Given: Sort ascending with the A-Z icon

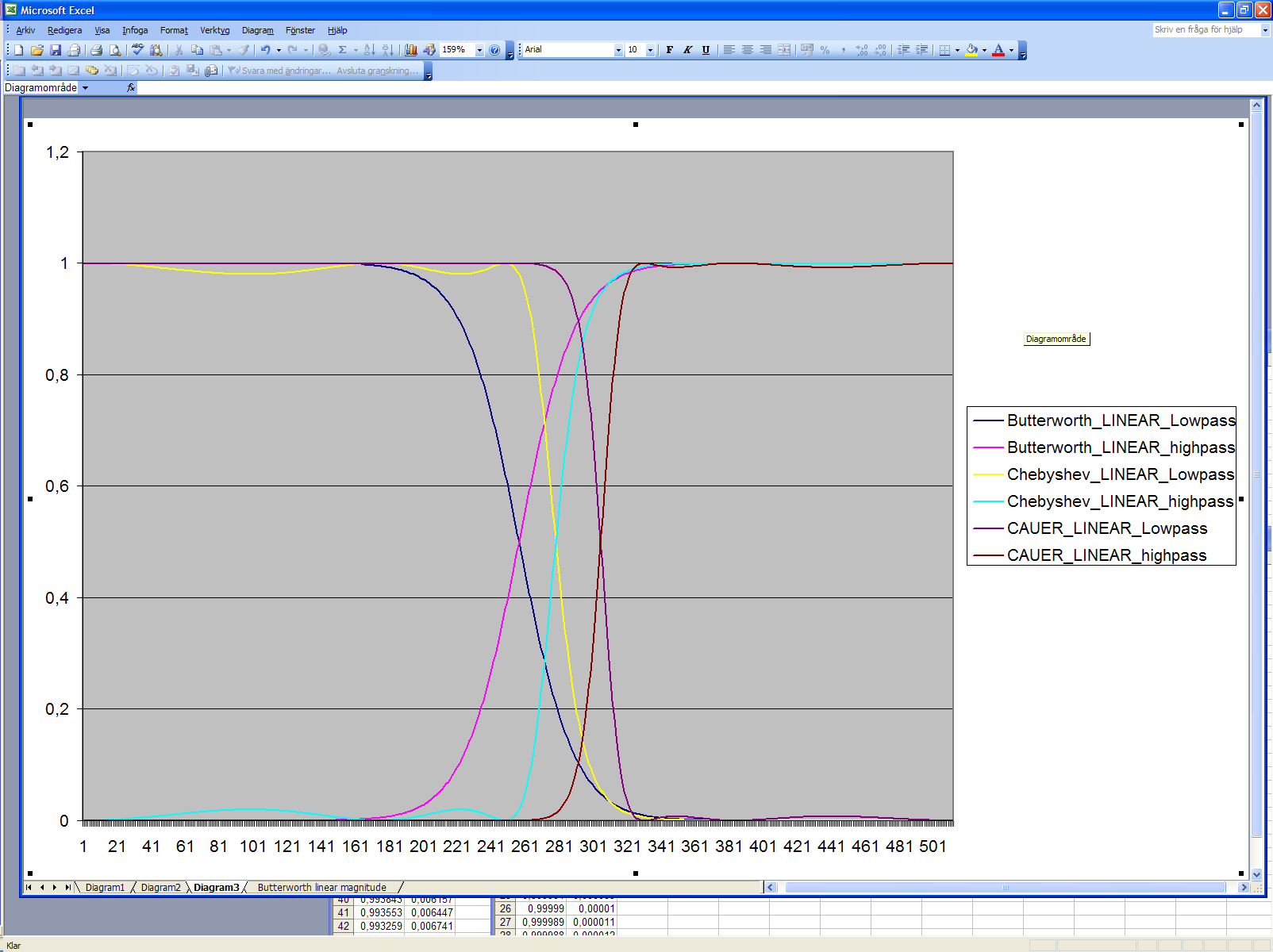Looking at the screenshot, I should [369, 50].
